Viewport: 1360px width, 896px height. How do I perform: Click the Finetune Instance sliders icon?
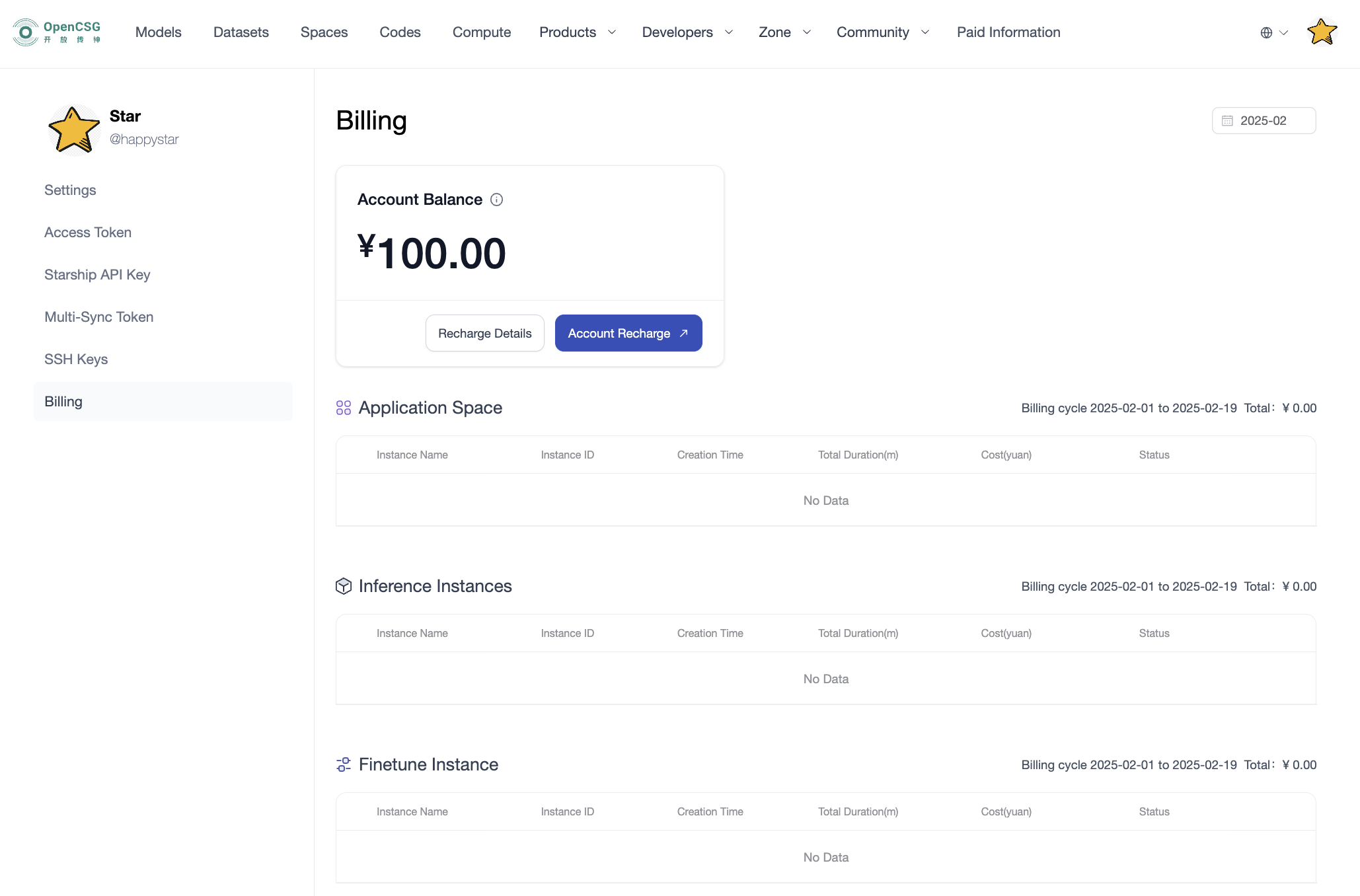[x=344, y=765]
